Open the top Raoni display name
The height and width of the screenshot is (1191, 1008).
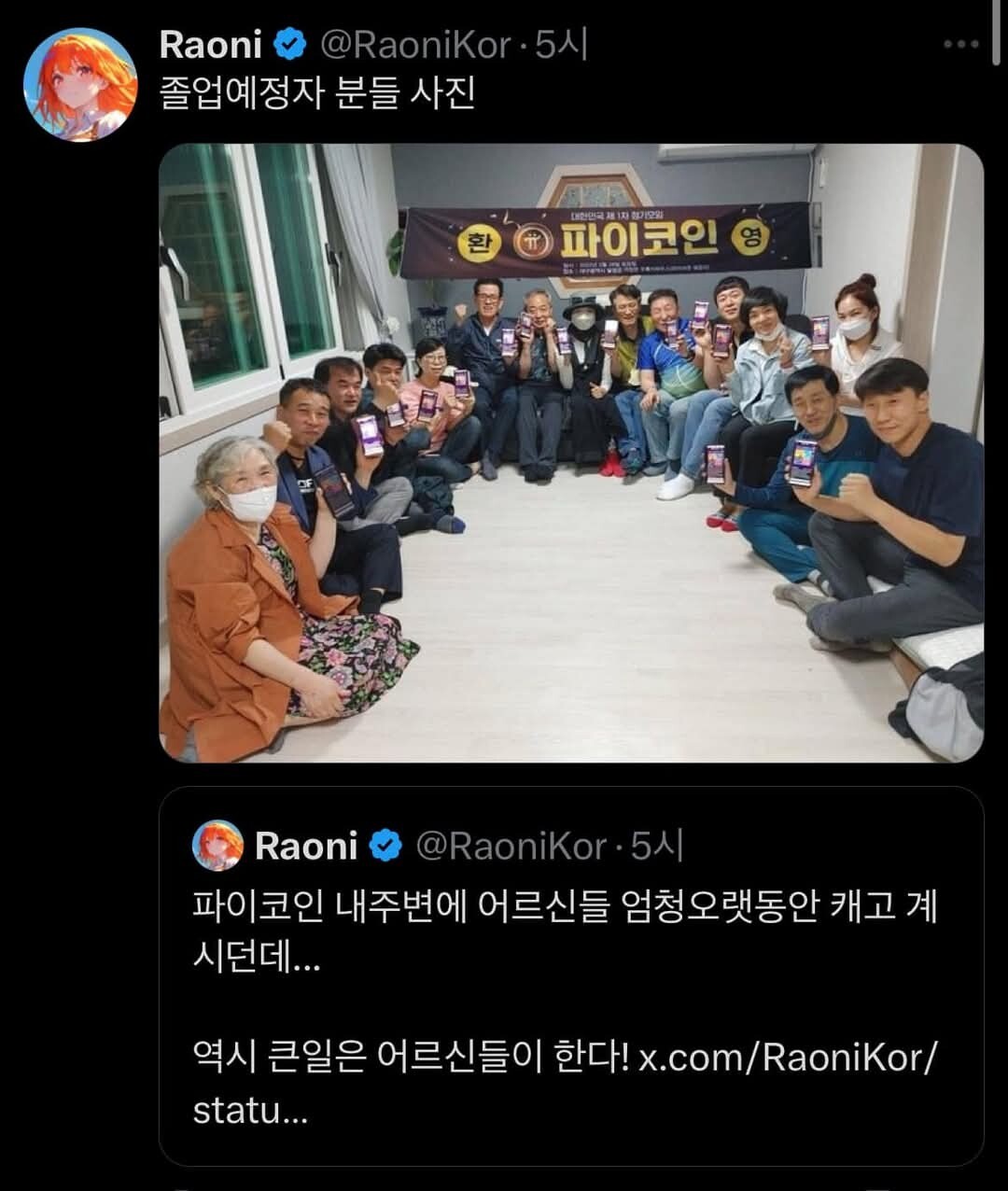[x=213, y=44]
